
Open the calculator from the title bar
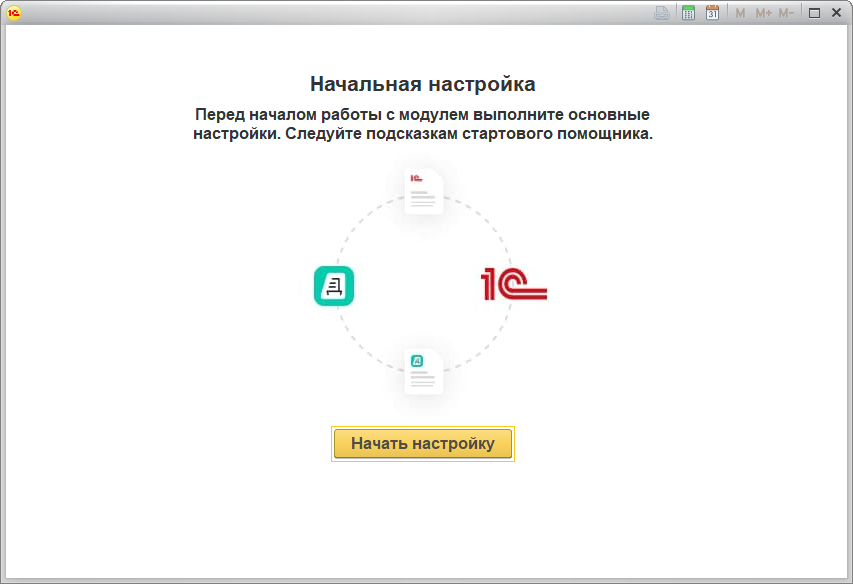coord(688,13)
